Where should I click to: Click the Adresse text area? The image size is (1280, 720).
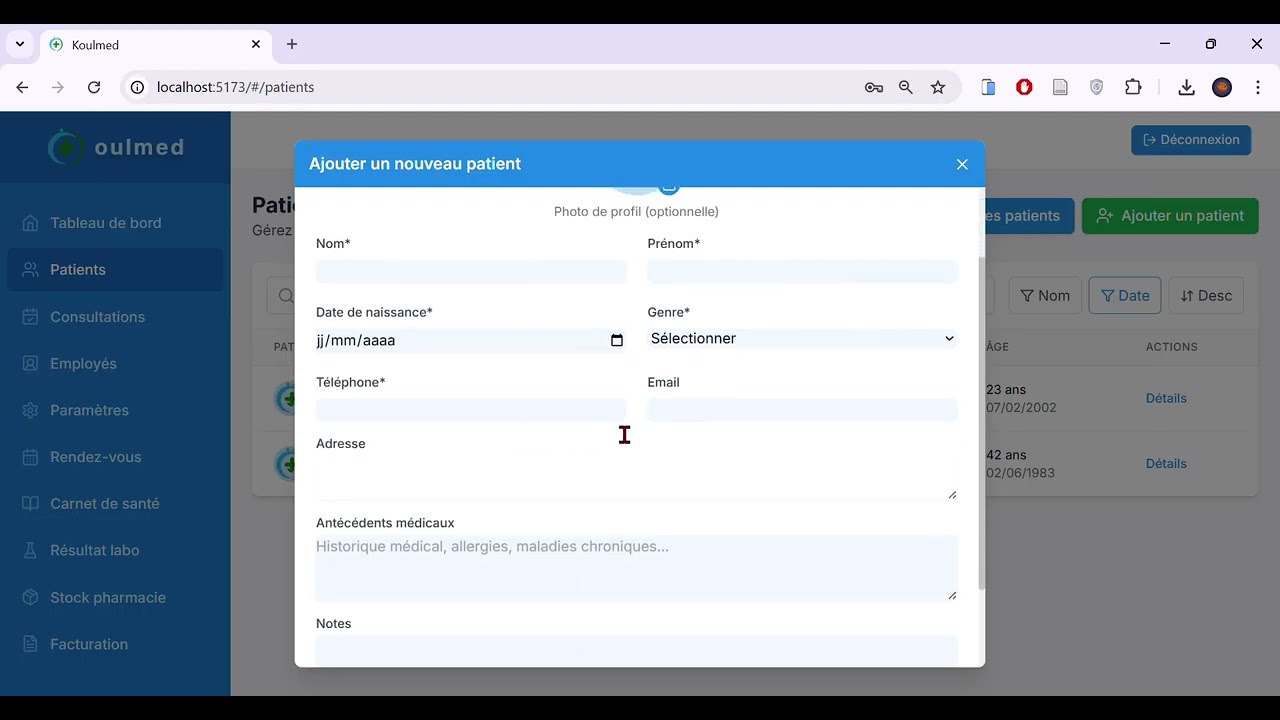click(x=636, y=480)
